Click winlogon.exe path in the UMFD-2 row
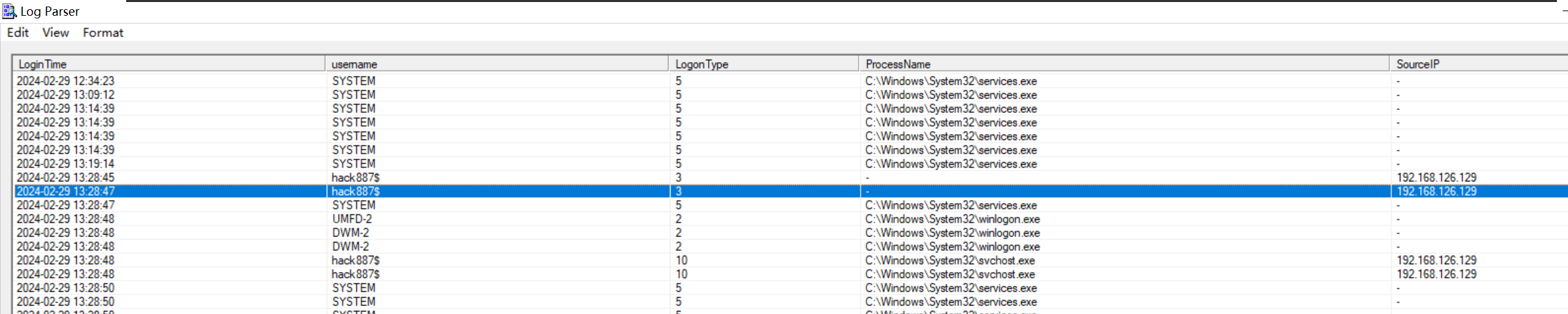The width and height of the screenshot is (1568, 314). [x=952, y=219]
